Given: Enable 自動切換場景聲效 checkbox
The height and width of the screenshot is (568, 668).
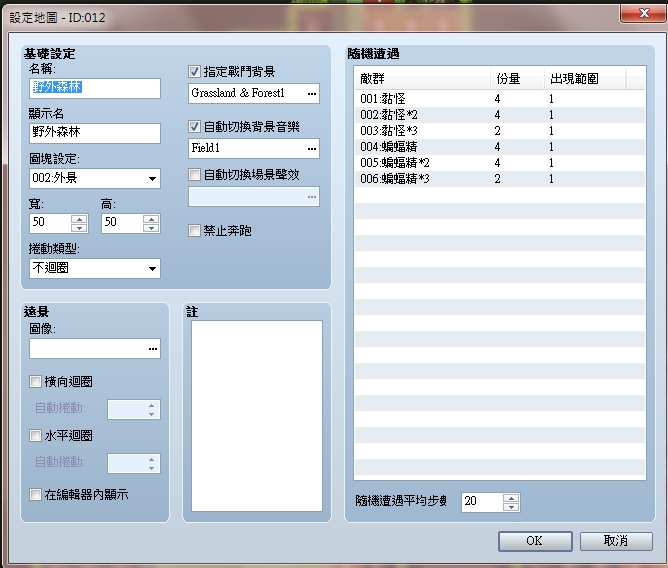Looking at the screenshot, I should (x=194, y=175).
